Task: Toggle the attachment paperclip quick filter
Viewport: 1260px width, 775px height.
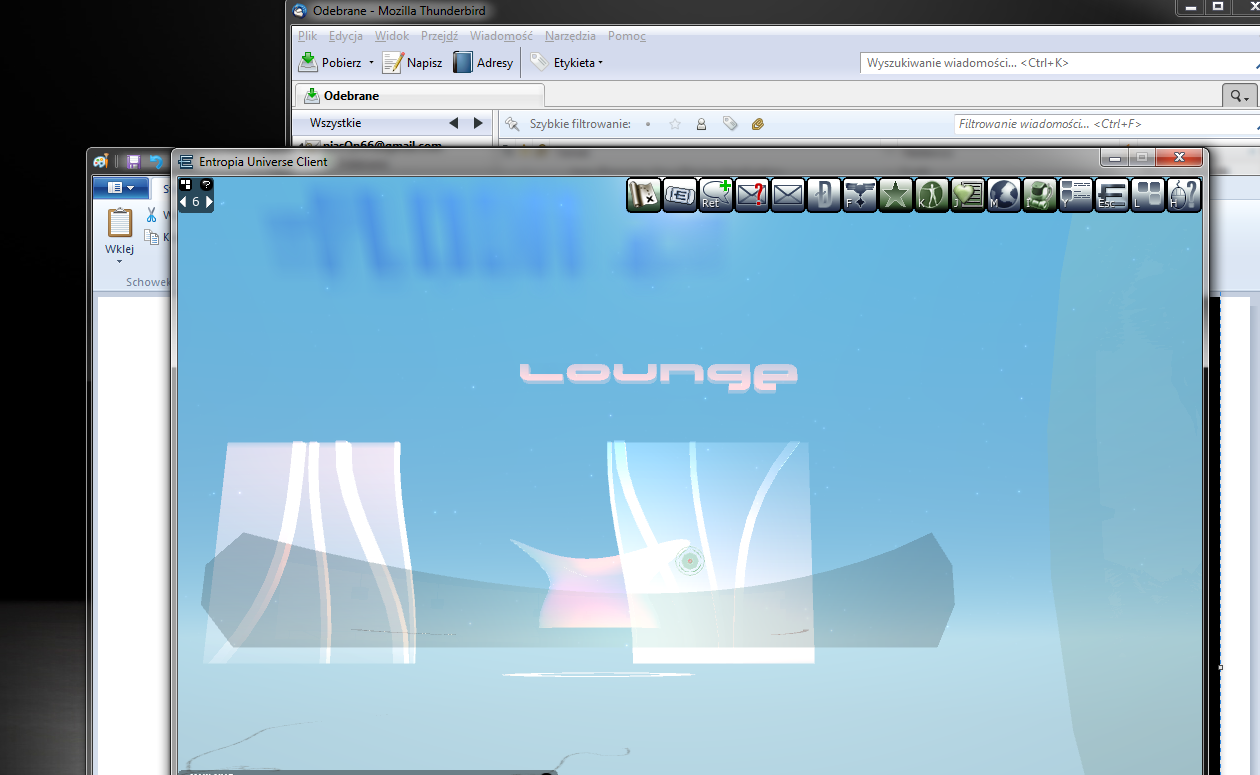Action: tap(758, 124)
